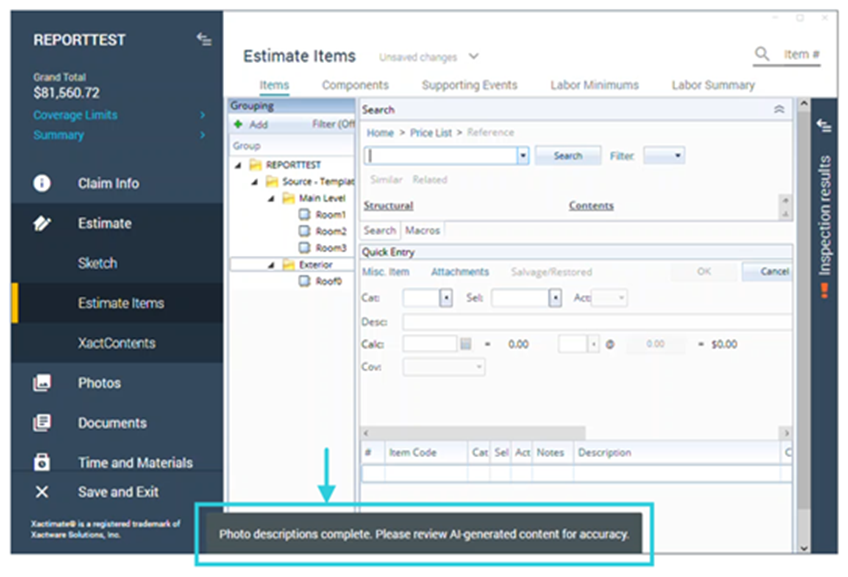Viewport: 848px width, 577px height.
Task: Open the Cat dropdown arrow
Action: pyautogui.click(x=446, y=298)
